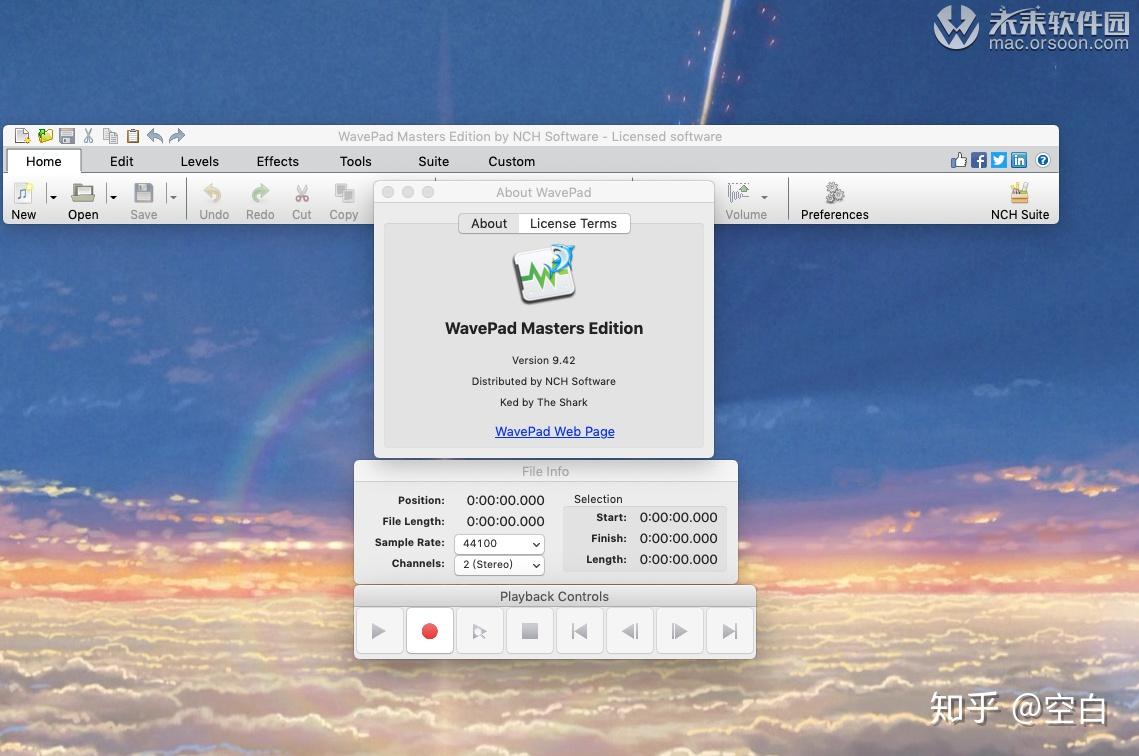Create a new file with the New toolbar button
Viewport: 1139px width, 756px height.
coord(23,201)
